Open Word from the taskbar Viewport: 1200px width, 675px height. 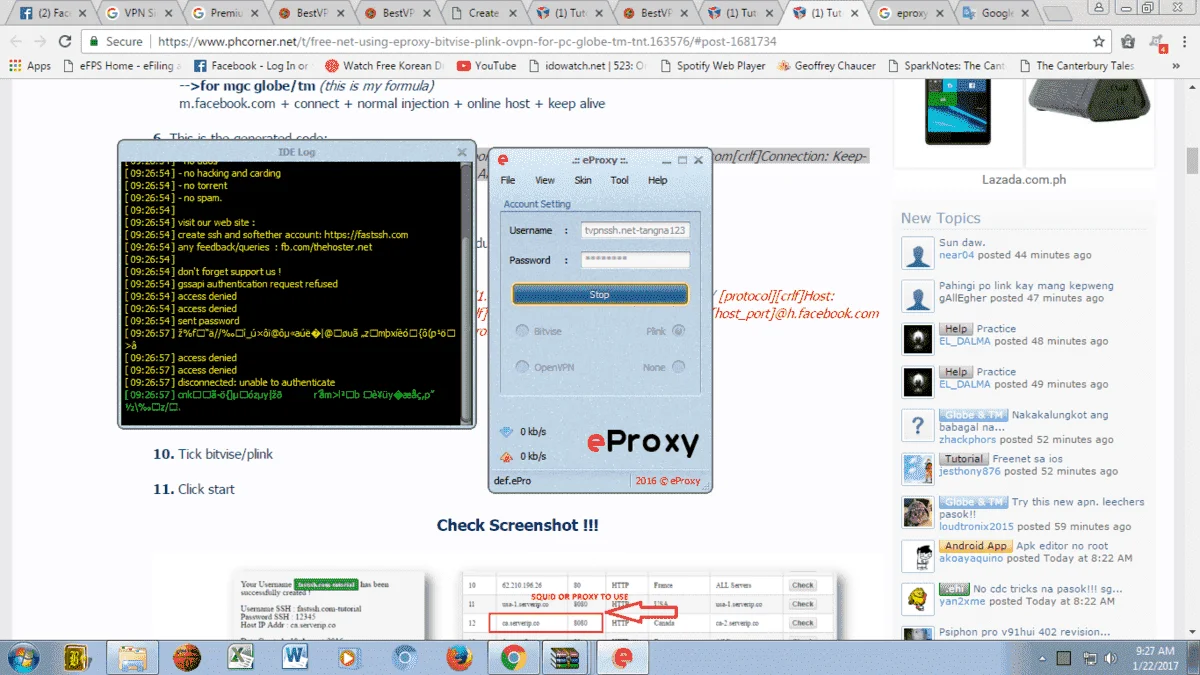pyautogui.click(x=295, y=658)
